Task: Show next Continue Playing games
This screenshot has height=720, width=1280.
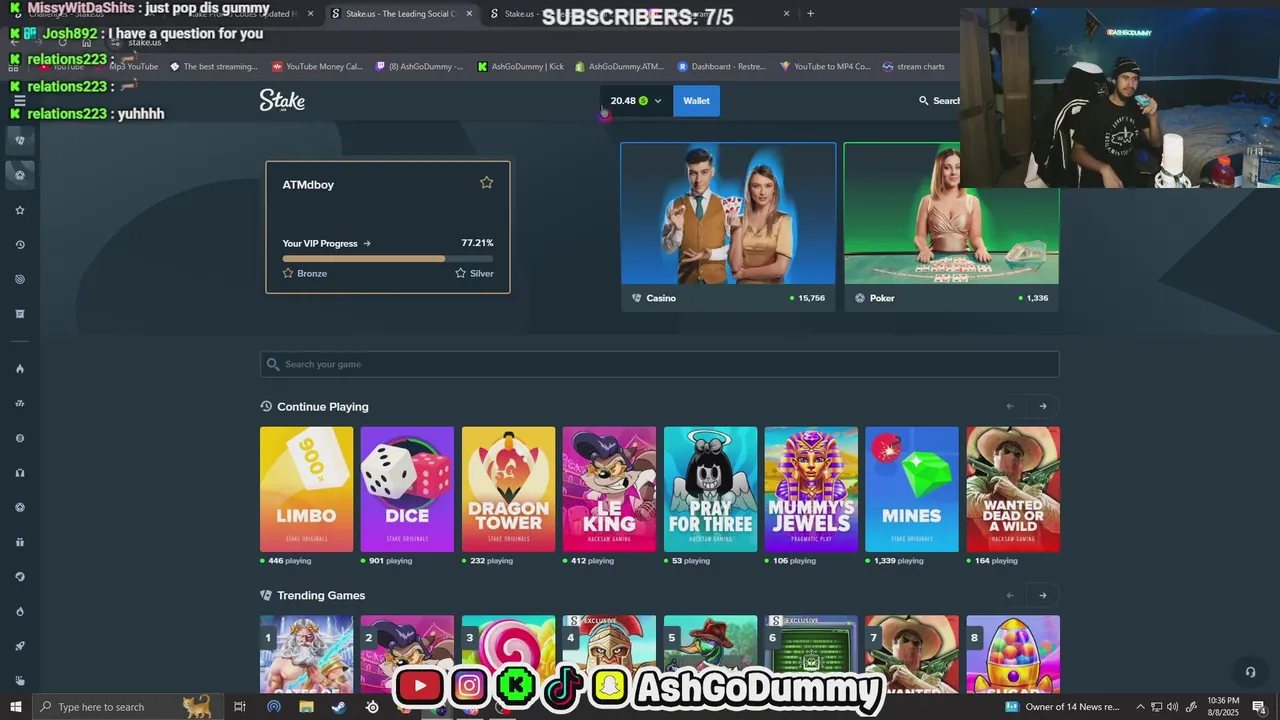Action: 1043,406
